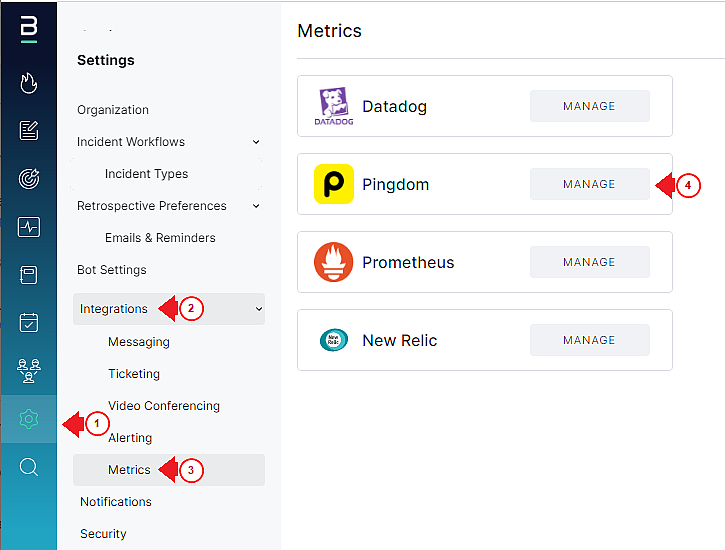Click Manage button for New Relic

pos(590,340)
